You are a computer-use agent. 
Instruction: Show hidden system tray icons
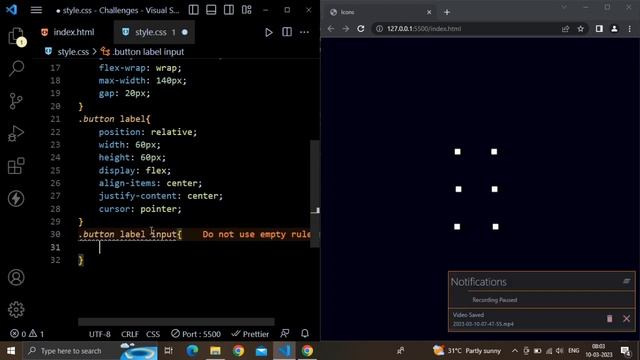515,351
